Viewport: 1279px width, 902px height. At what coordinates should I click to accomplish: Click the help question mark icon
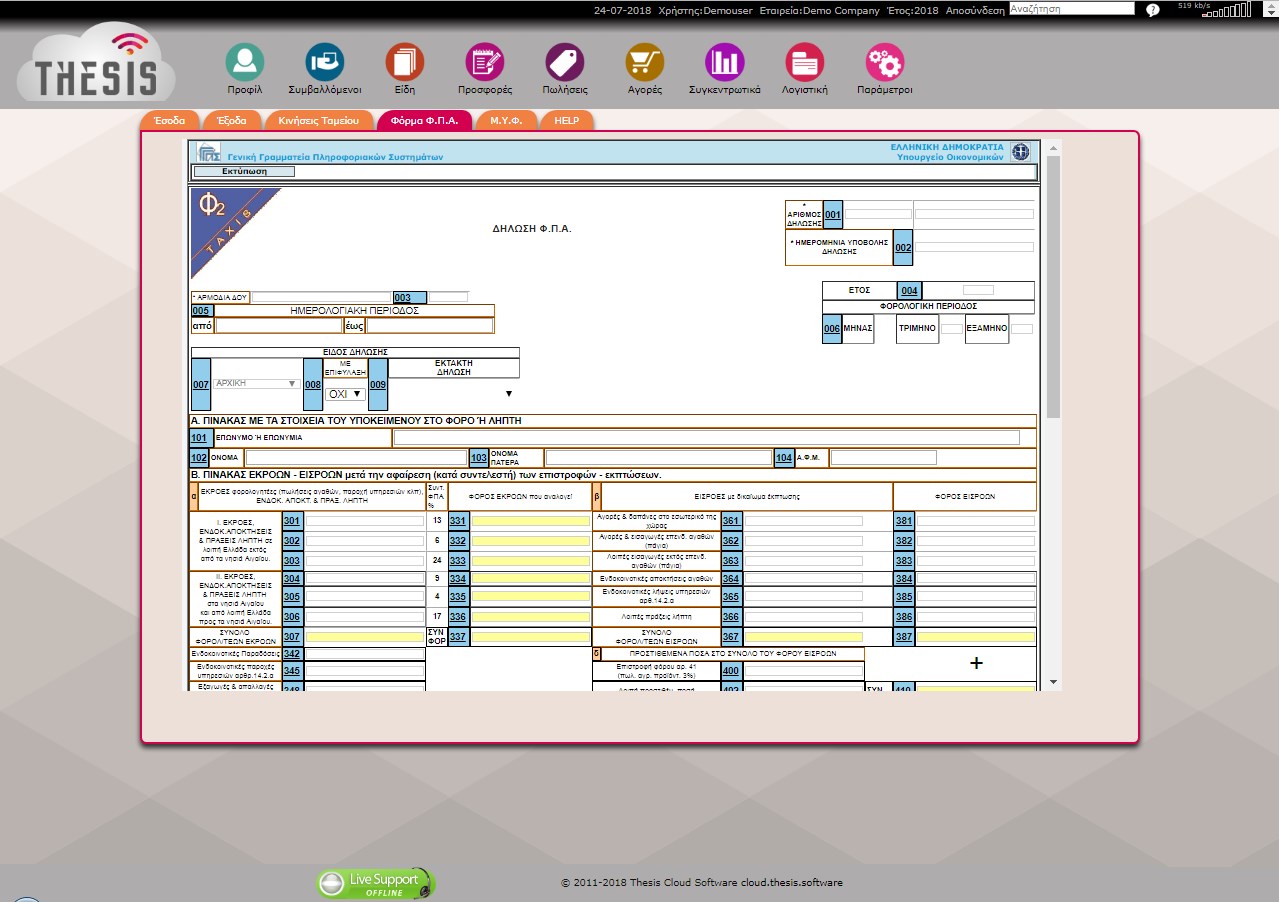tap(1153, 10)
